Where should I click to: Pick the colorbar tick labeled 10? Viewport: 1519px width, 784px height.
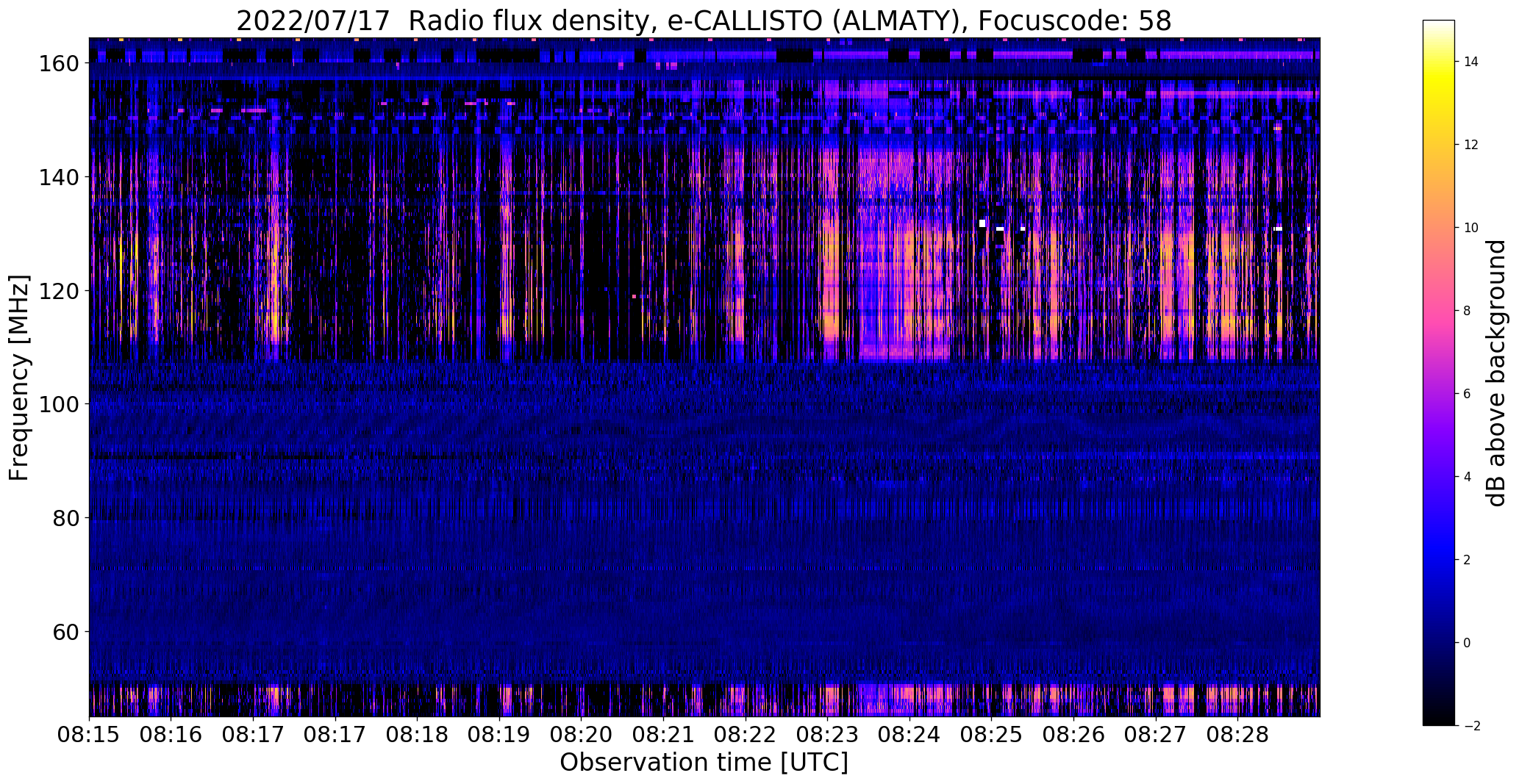click(1471, 228)
